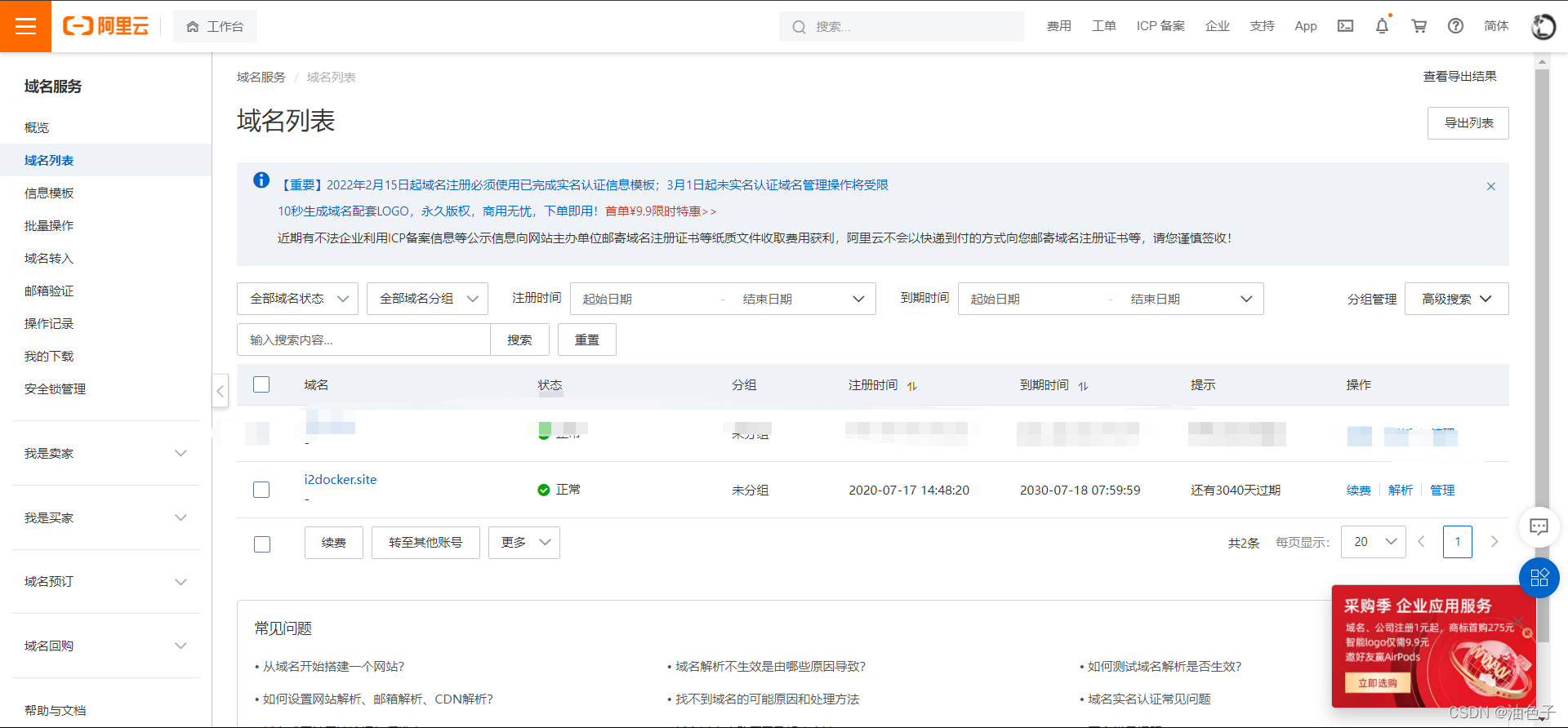Click the 搜索 button
1568x728 pixels.
click(519, 340)
